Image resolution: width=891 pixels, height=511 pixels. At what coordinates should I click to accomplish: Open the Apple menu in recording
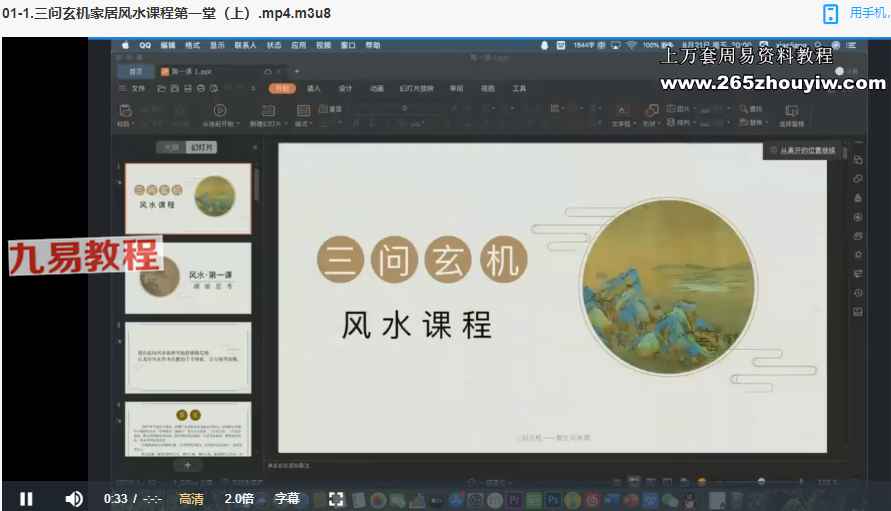(125, 45)
